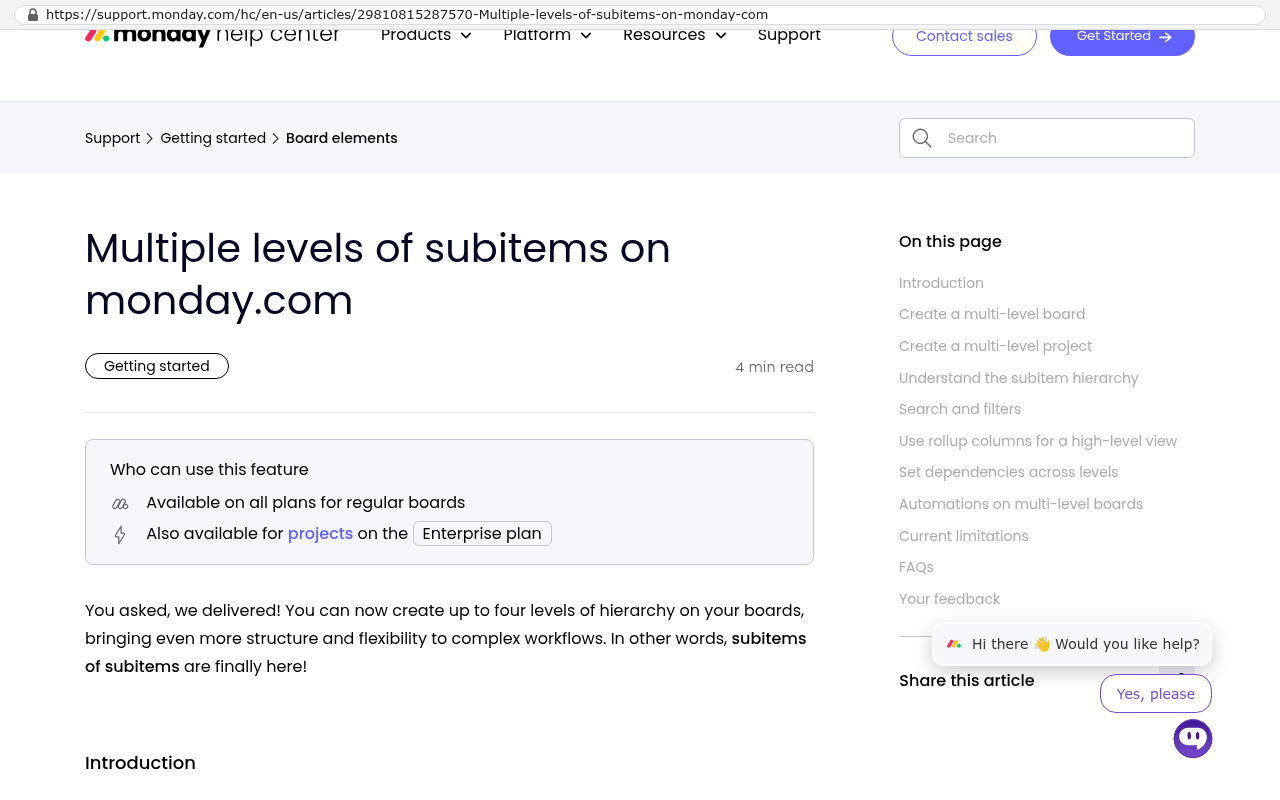Click the article title heading
Screen dimensions: 1280x800
[x=378, y=274]
